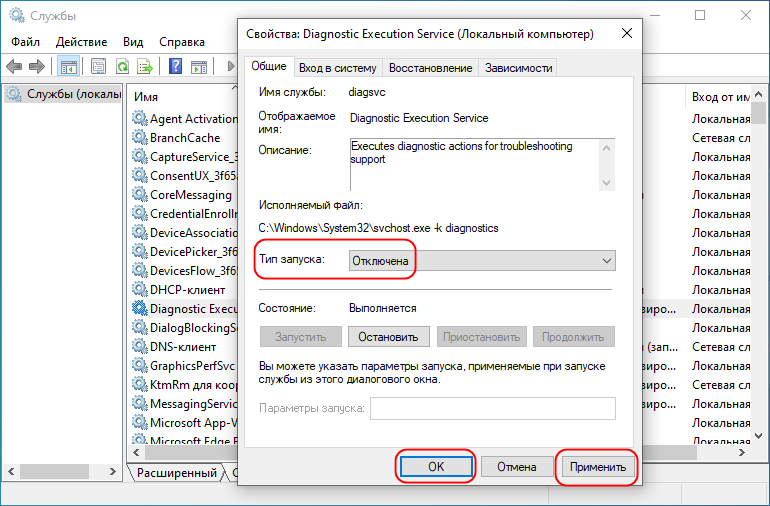Click the diagsvc service name value
The width and height of the screenshot is (770, 506).
(367, 92)
